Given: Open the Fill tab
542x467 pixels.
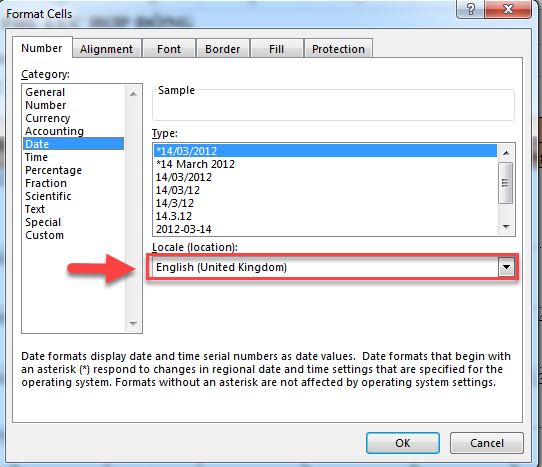Looking at the screenshot, I should tap(276, 49).
